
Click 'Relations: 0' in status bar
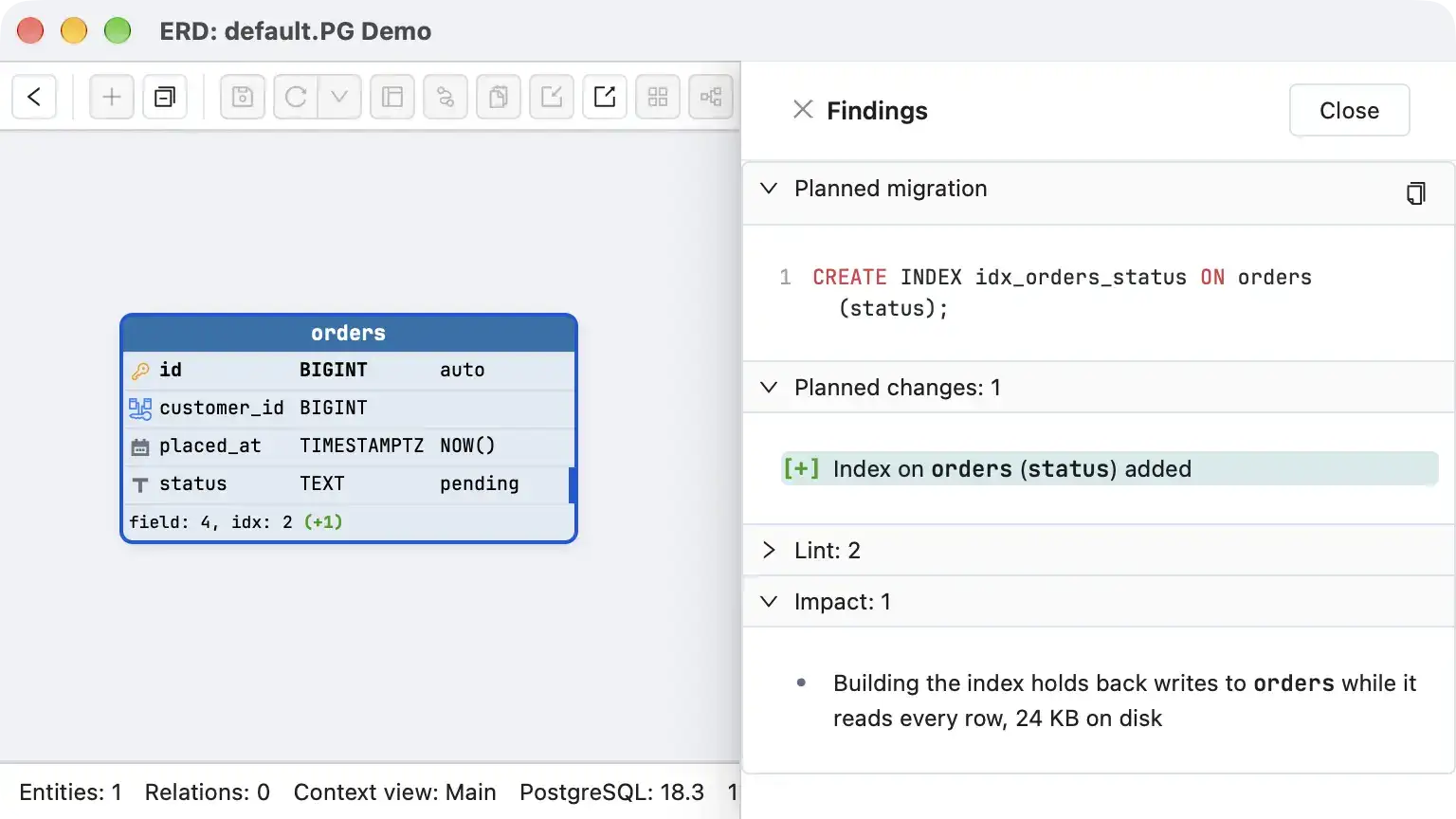click(x=208, y=792)
